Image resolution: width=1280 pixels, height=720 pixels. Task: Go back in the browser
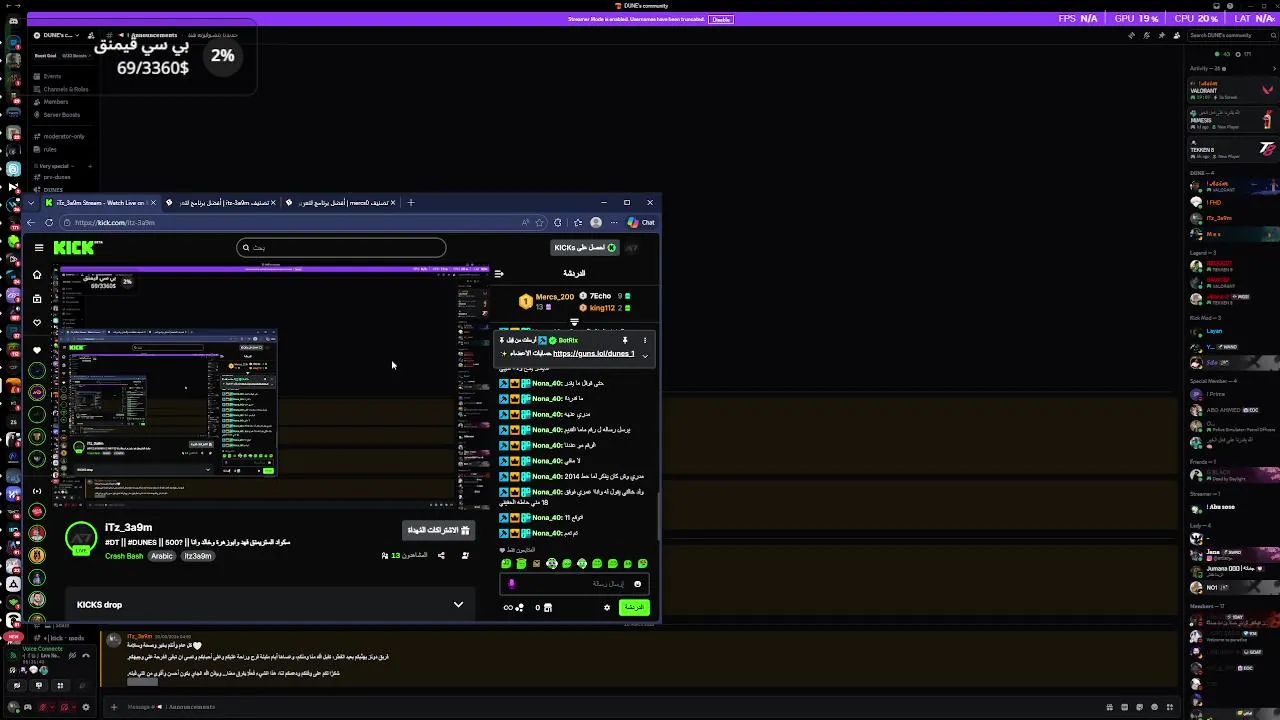coord(31,223)
